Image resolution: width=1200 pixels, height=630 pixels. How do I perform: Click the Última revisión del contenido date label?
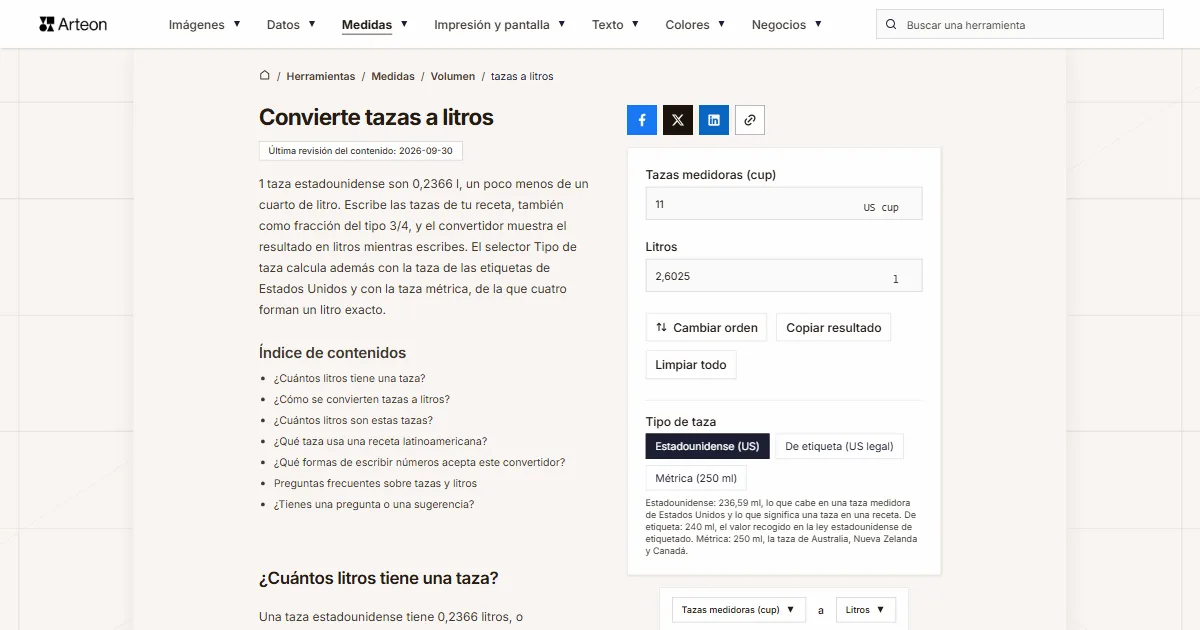click(x=360, y=151)
